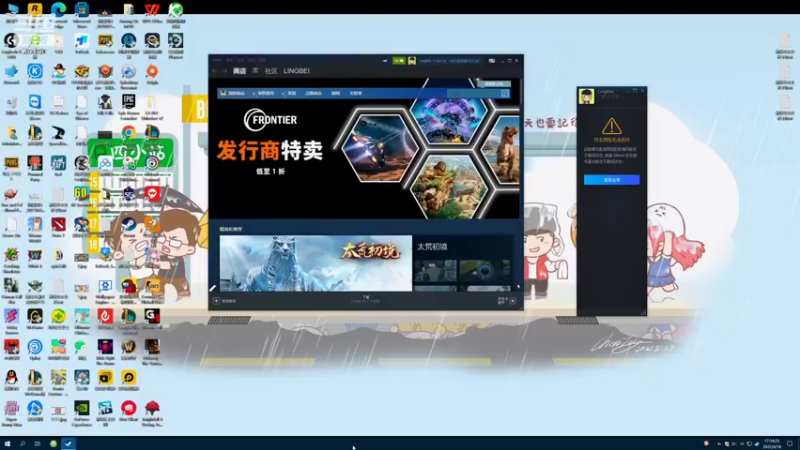Image resolution: width=800 pixels, height=450 pixels.
Task: Open 实验室 labs in the store navigation
Action: tap(356, 93)
